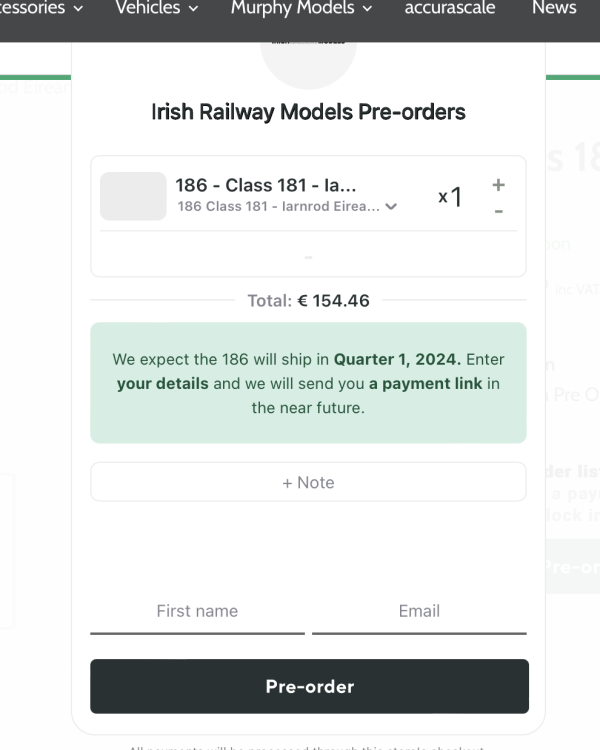Focus the First name field
Viewport: 600px width, 750px height.
(197, 611)
